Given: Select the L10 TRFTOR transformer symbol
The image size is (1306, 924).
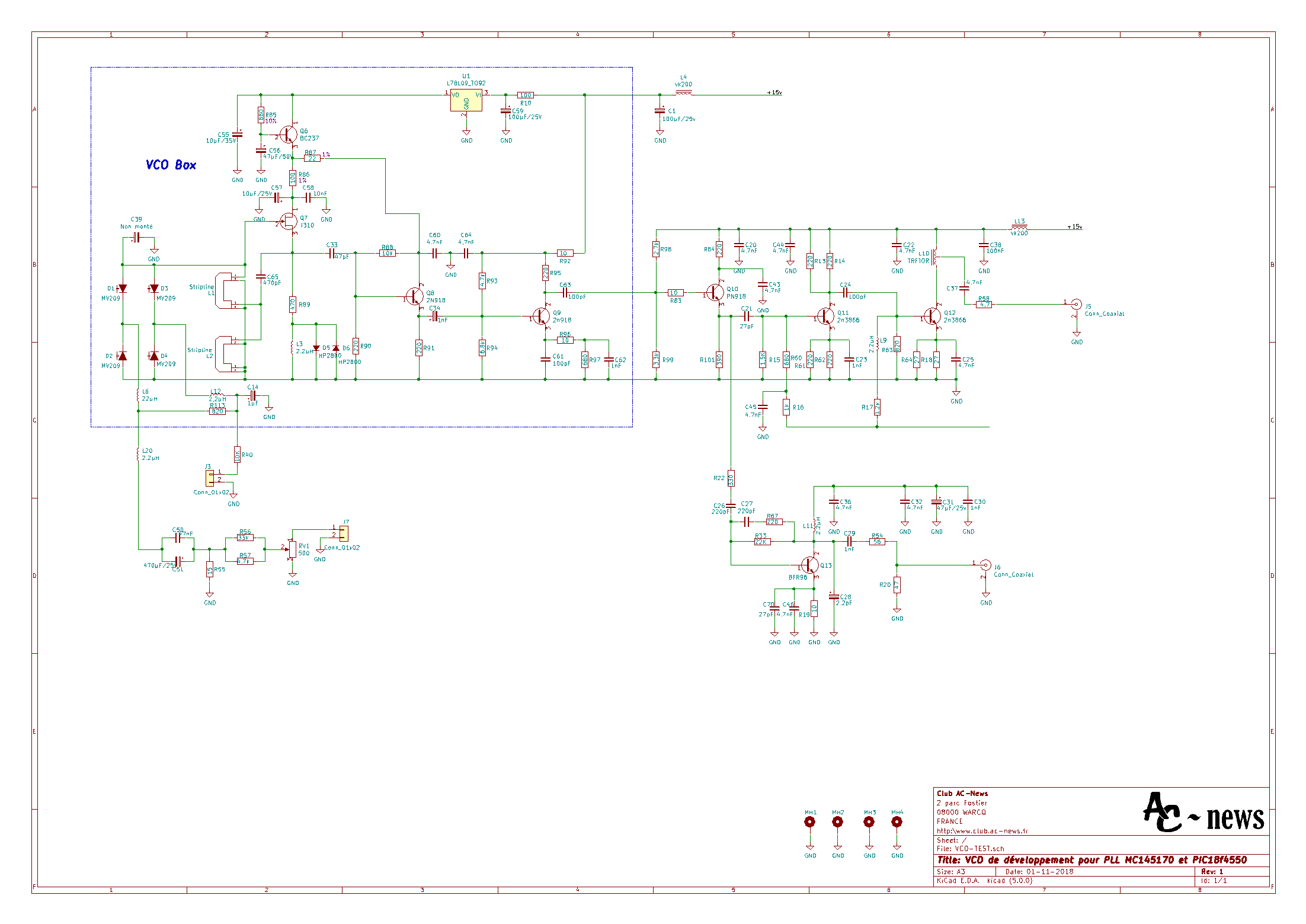Looking at the screenshot, I should click(935, 257).
